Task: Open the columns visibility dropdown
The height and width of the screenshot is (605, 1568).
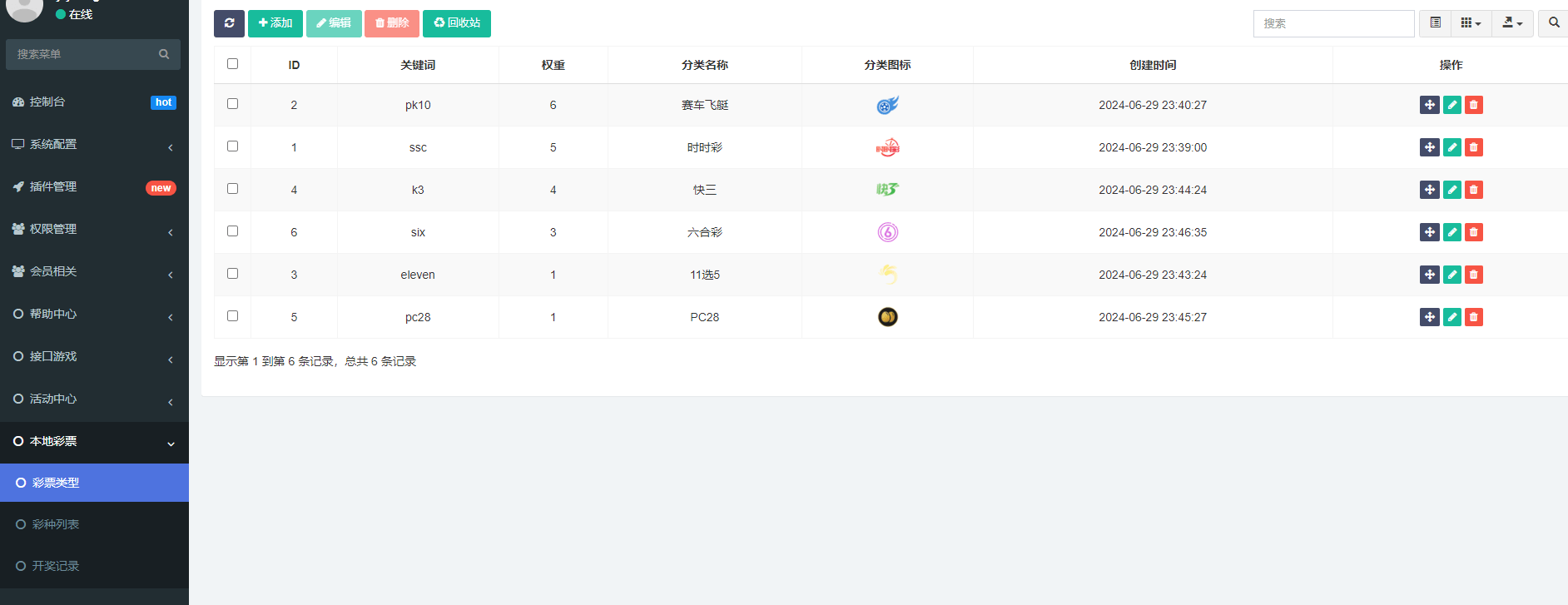Action: [x=1471, y=23]
